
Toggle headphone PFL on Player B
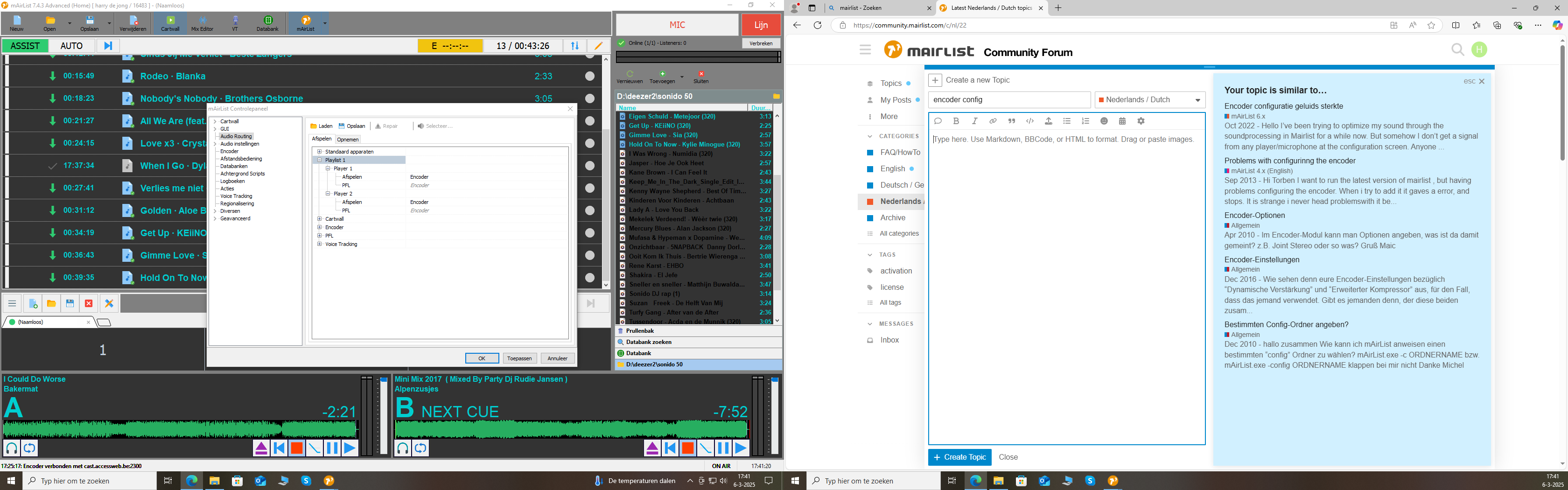[402, 448]
